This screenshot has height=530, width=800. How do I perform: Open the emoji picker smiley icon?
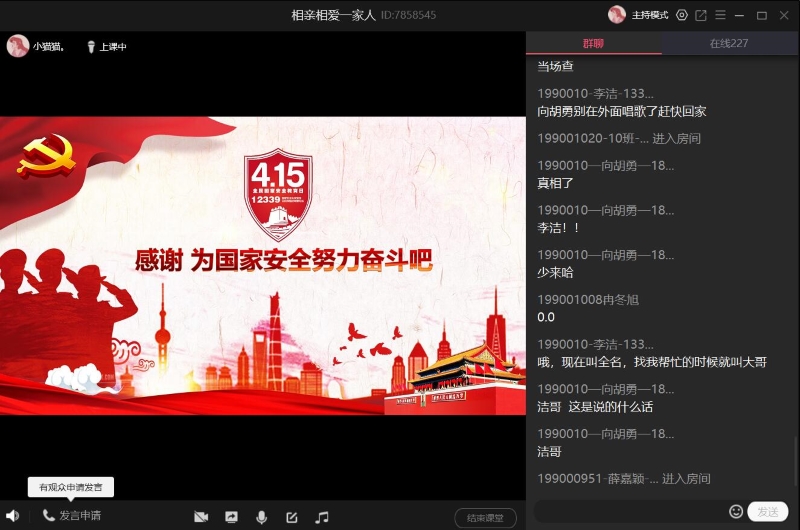(x=736, y=511)
